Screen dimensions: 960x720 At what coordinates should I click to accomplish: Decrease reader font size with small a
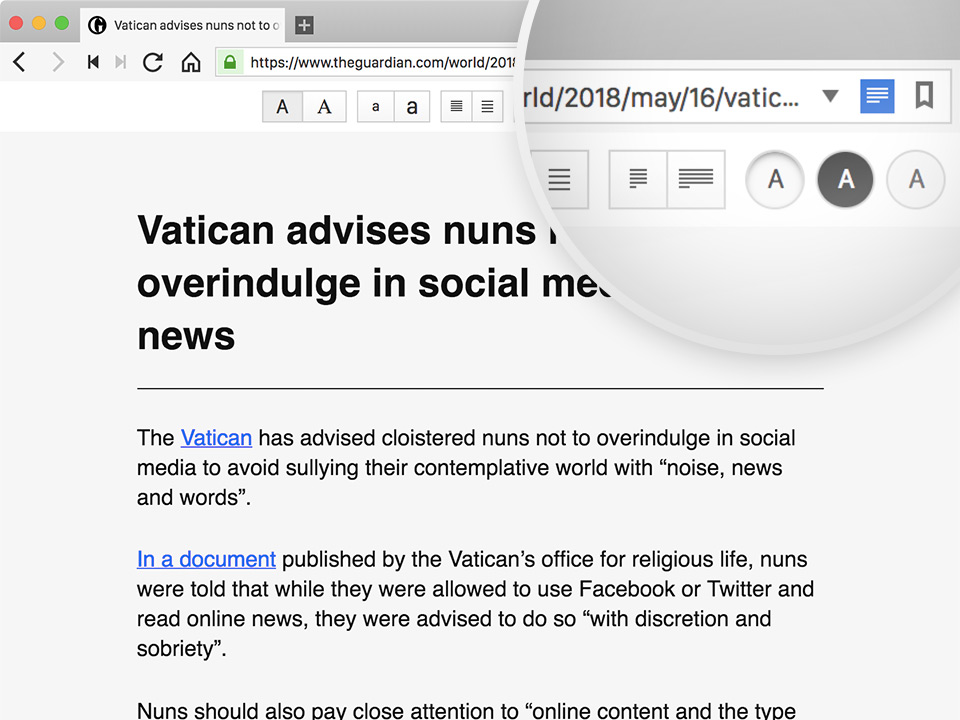375,107
